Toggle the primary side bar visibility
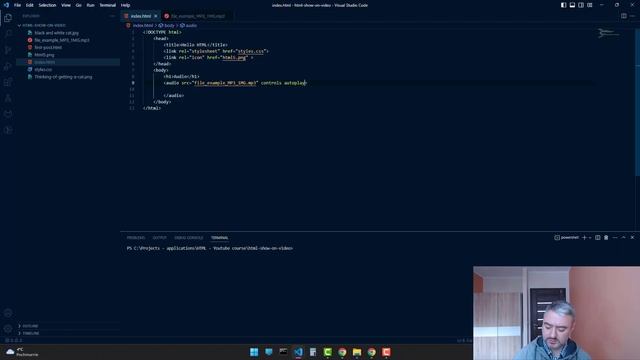Image resolution: width=640 pixels, height=360 pixels. (563, 5)
